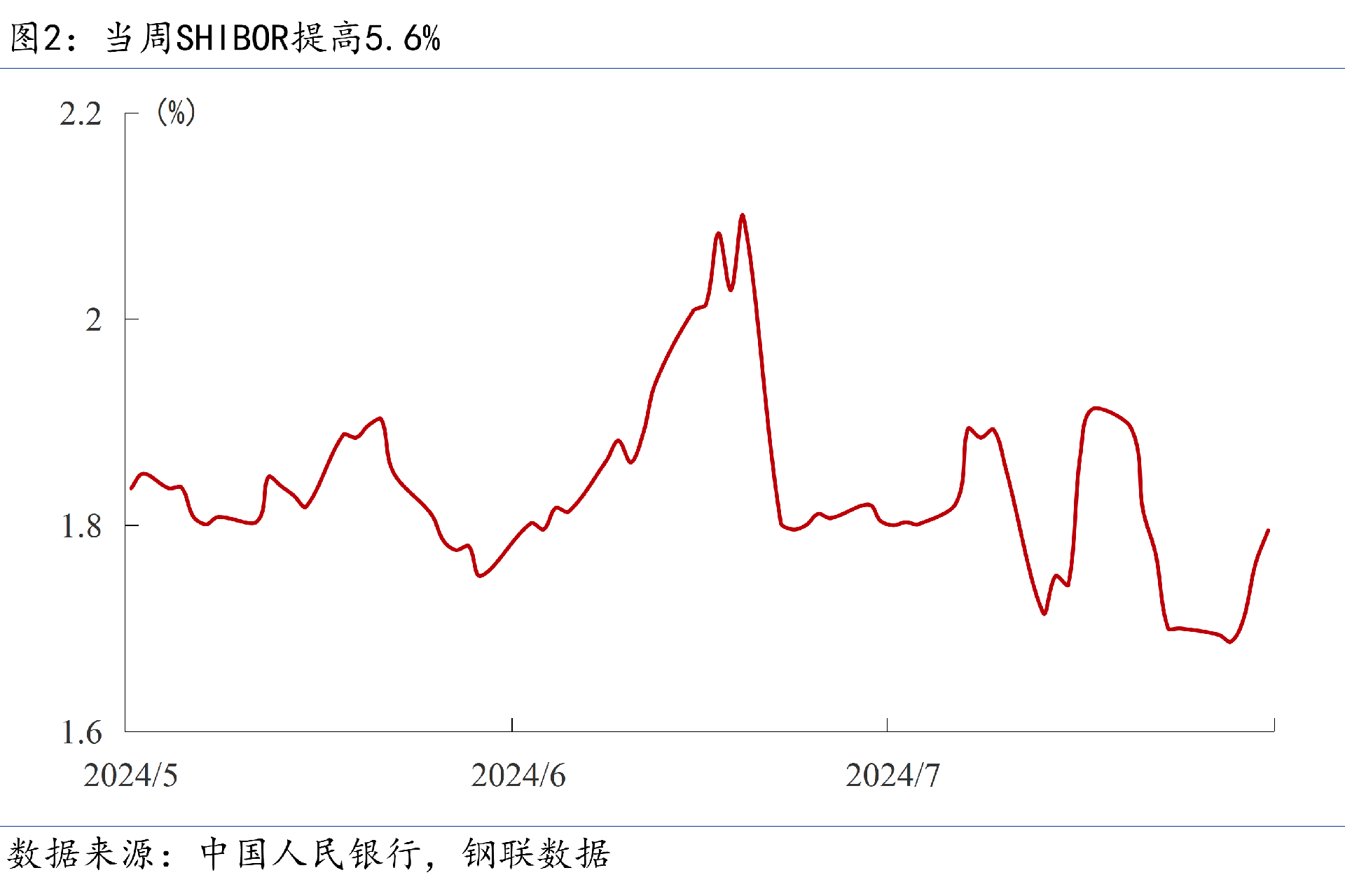Image resolution: width=1345 pixels, height=896 pixels.
Task: Click the 2.2 y-axis label
Action: point(80,114)
